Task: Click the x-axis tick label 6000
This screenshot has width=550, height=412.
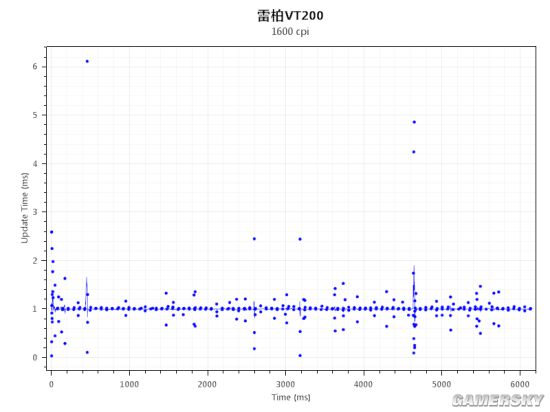Action: (519, 384)
